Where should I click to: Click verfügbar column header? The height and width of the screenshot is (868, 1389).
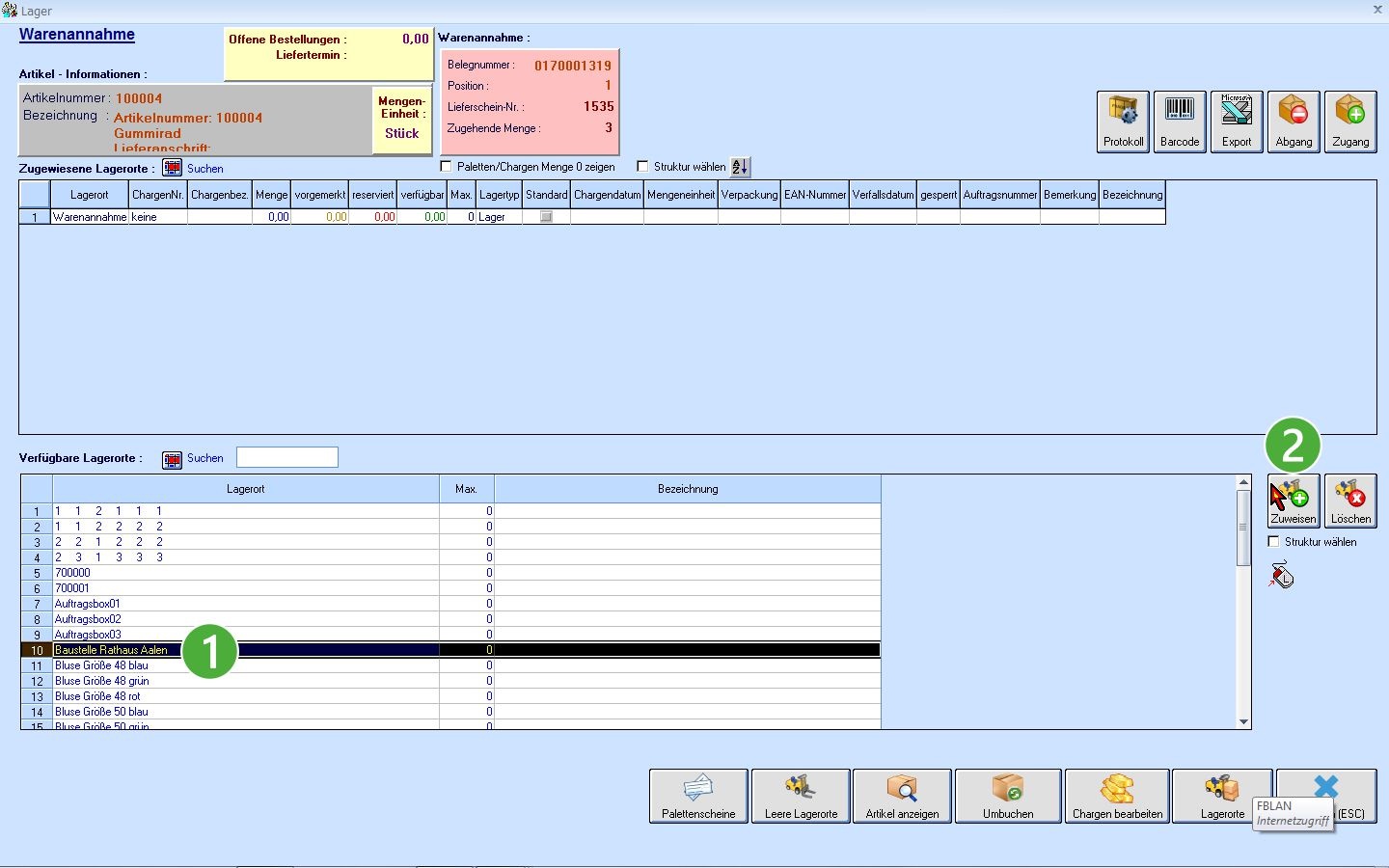click(422, 195)
